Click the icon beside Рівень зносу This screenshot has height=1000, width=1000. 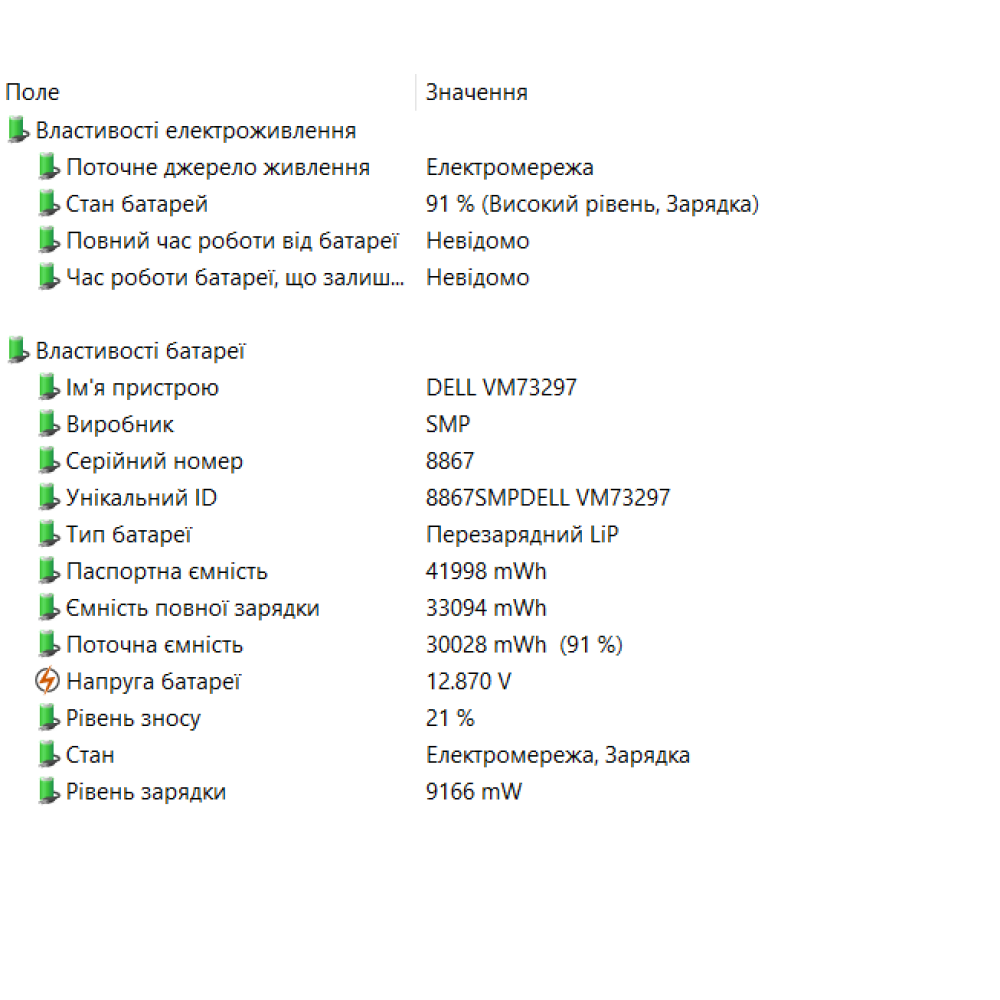[x=47, y=718]
